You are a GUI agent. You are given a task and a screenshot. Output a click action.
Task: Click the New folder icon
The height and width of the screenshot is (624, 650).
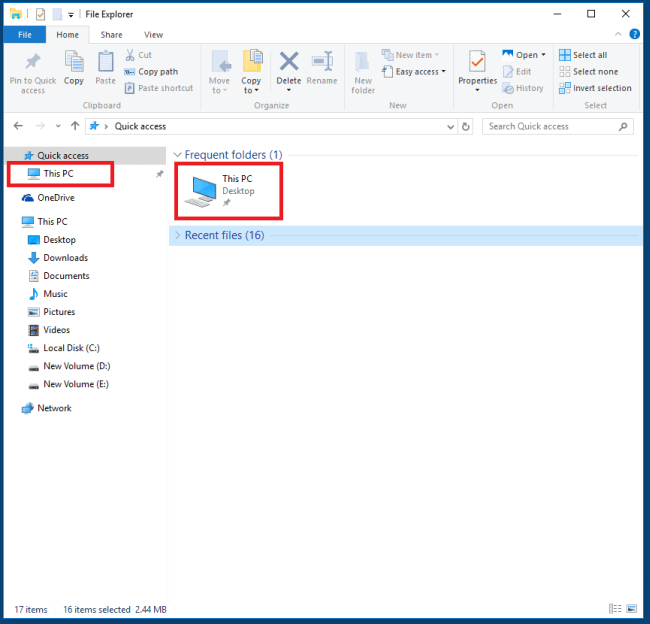pos(363,62)
